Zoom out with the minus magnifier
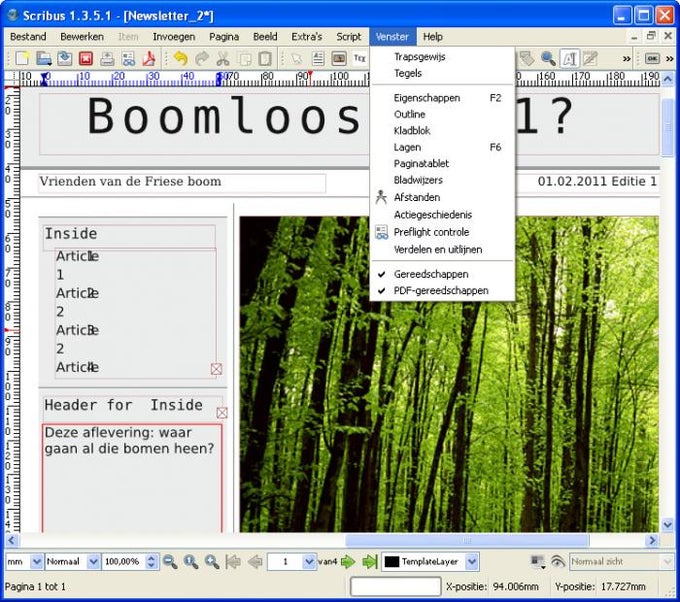Screen dimensions: 680x602 pyautogui.click(x=170, y=561)
